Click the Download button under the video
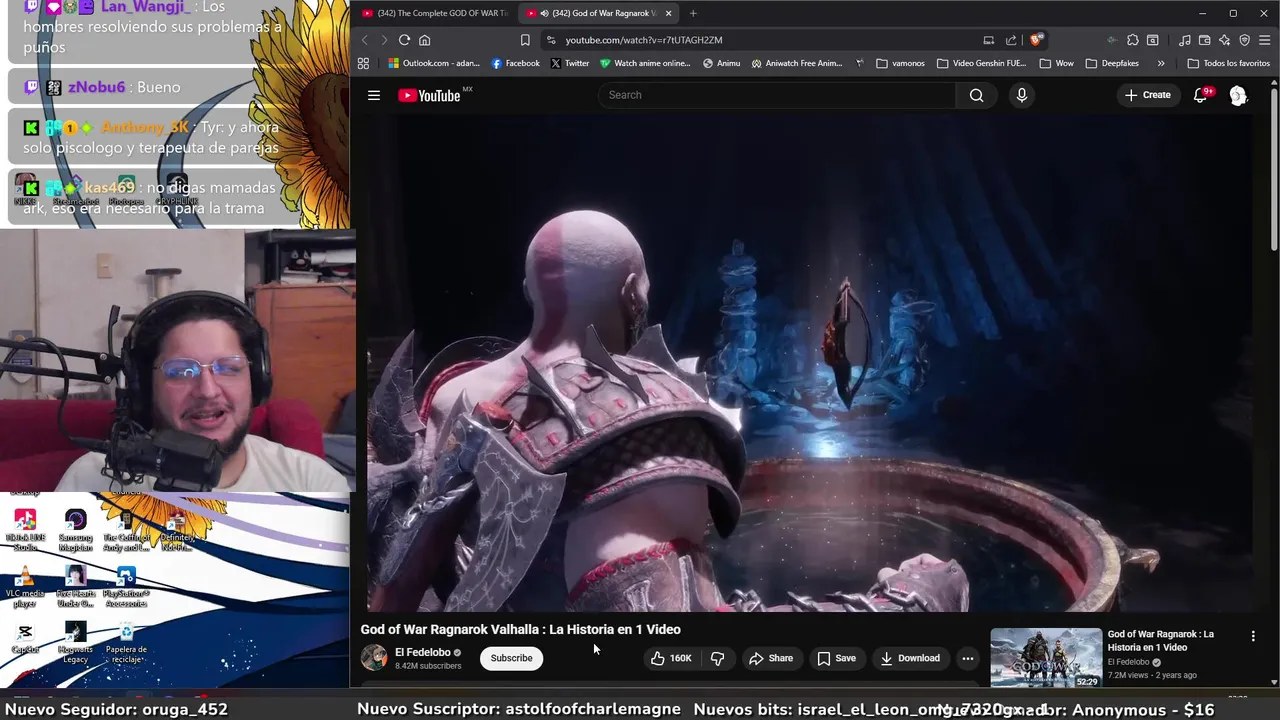1280x720 pixels. [910, 658]
